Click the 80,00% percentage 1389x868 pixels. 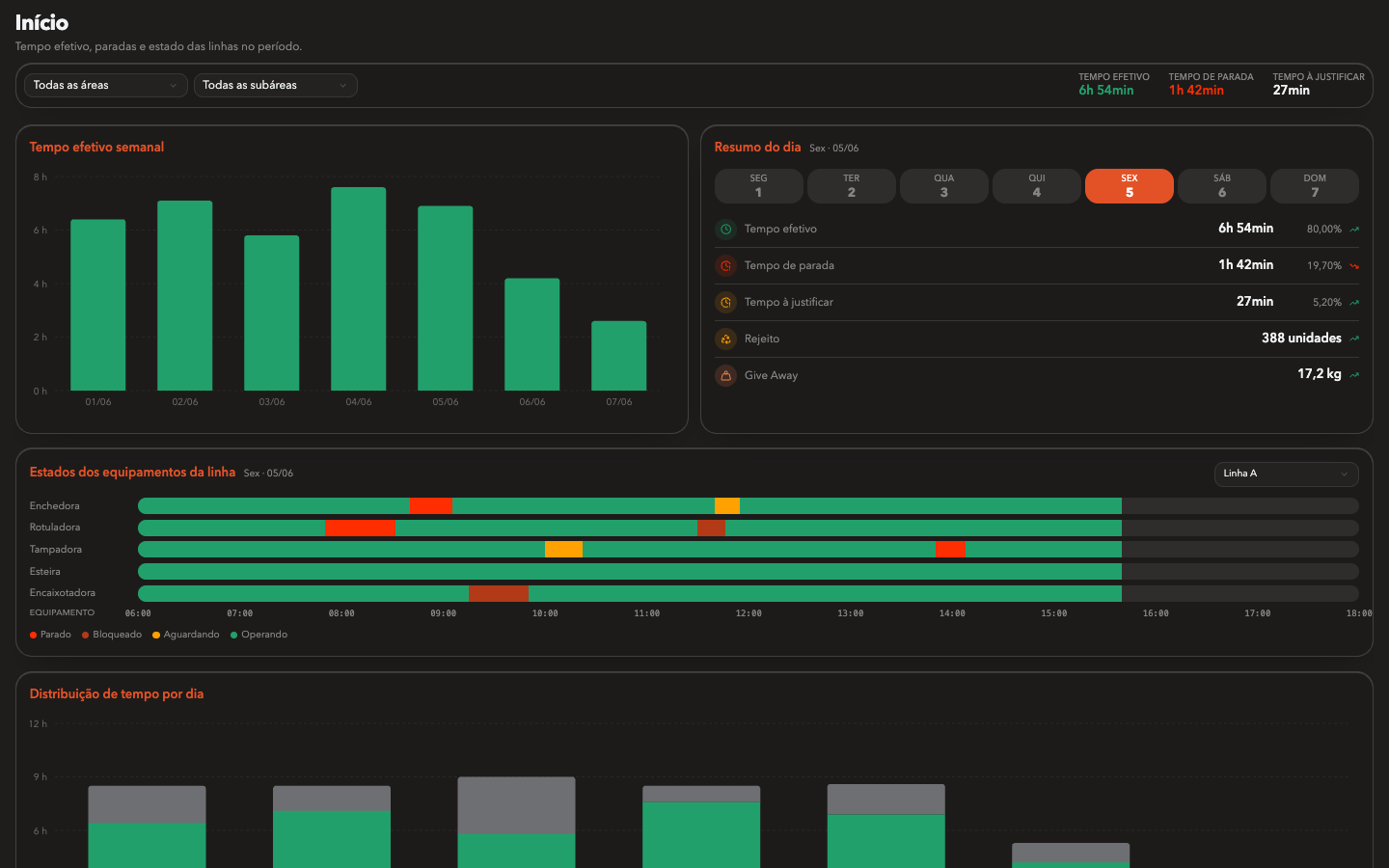pyautogui.click(x=1324, y=230)
